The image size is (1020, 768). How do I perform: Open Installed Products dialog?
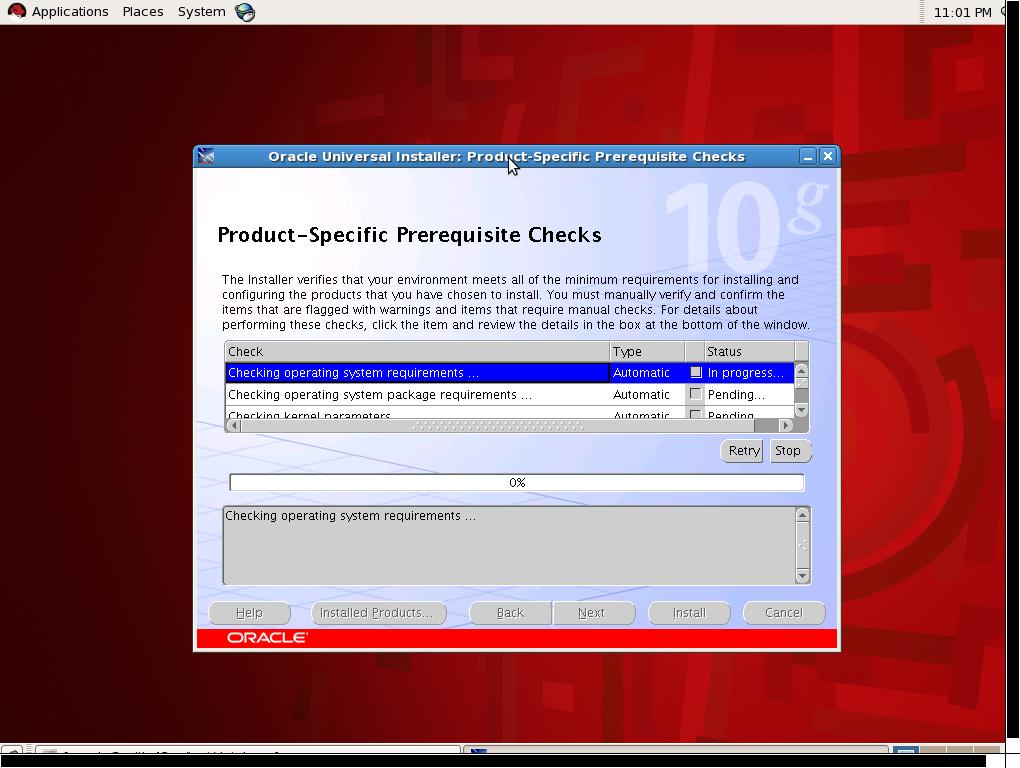tap(378, 613)
